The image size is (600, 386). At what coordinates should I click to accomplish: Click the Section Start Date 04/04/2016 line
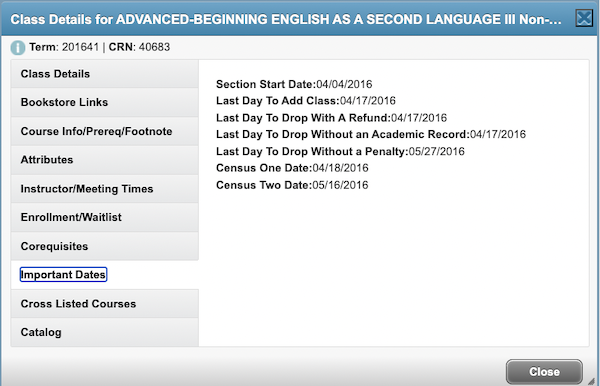(x=294, y=84)
